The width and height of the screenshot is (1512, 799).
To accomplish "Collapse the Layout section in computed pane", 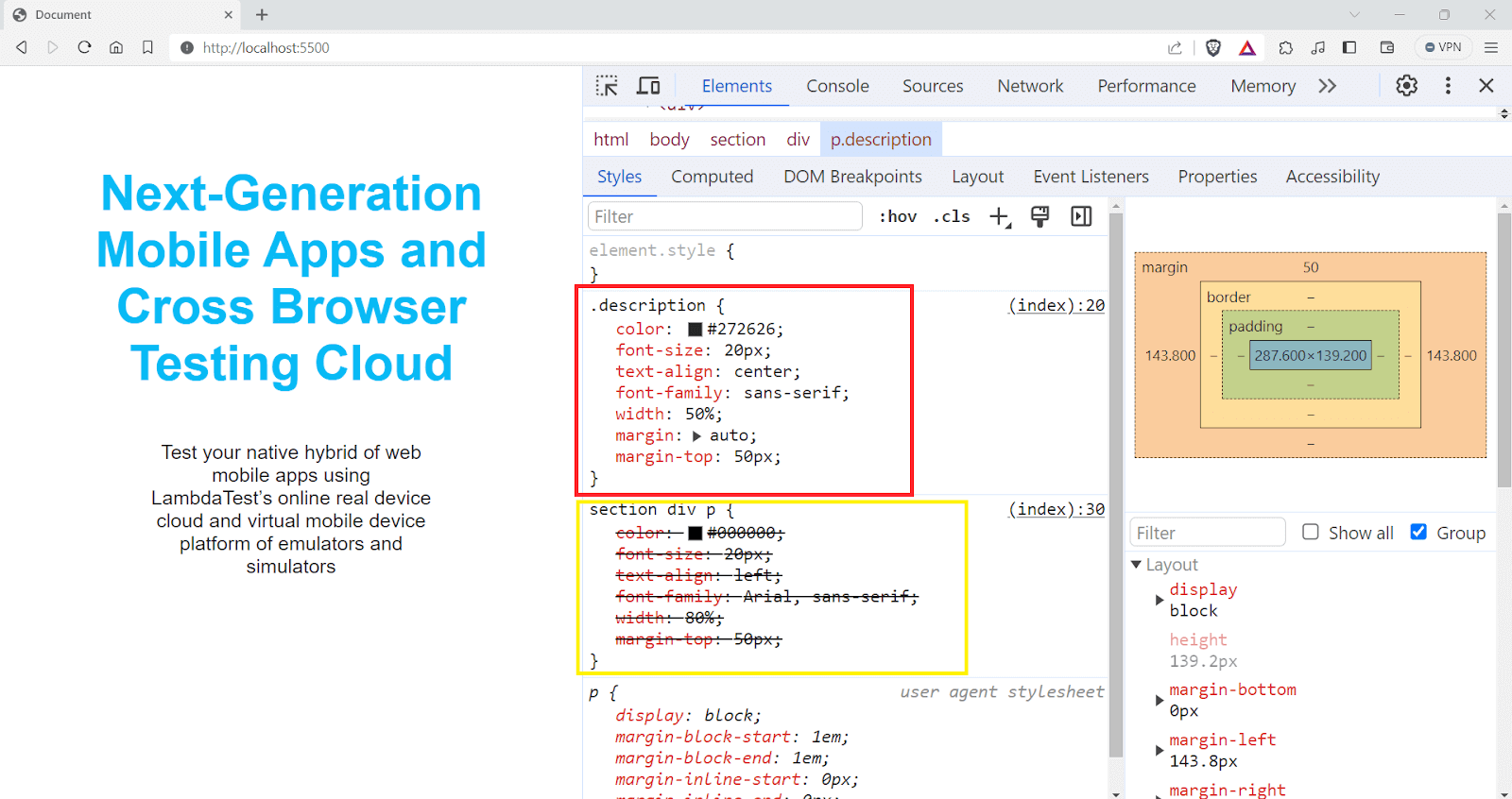I will [1137, 565].
